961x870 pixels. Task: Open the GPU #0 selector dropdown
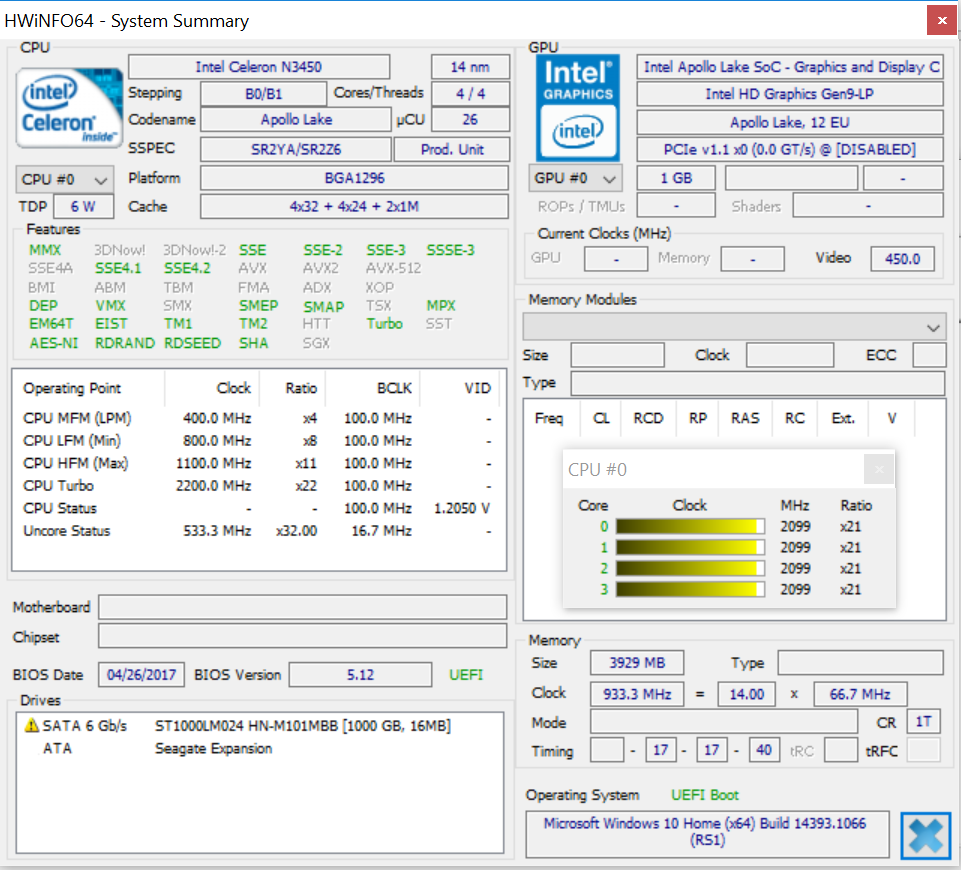click(x=575, y=178)
